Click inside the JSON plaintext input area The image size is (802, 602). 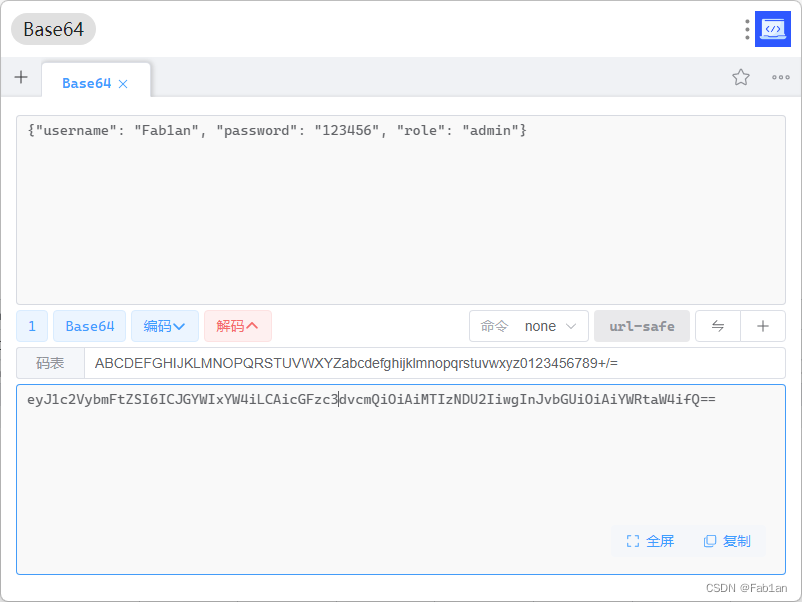(x=400, y=210)
